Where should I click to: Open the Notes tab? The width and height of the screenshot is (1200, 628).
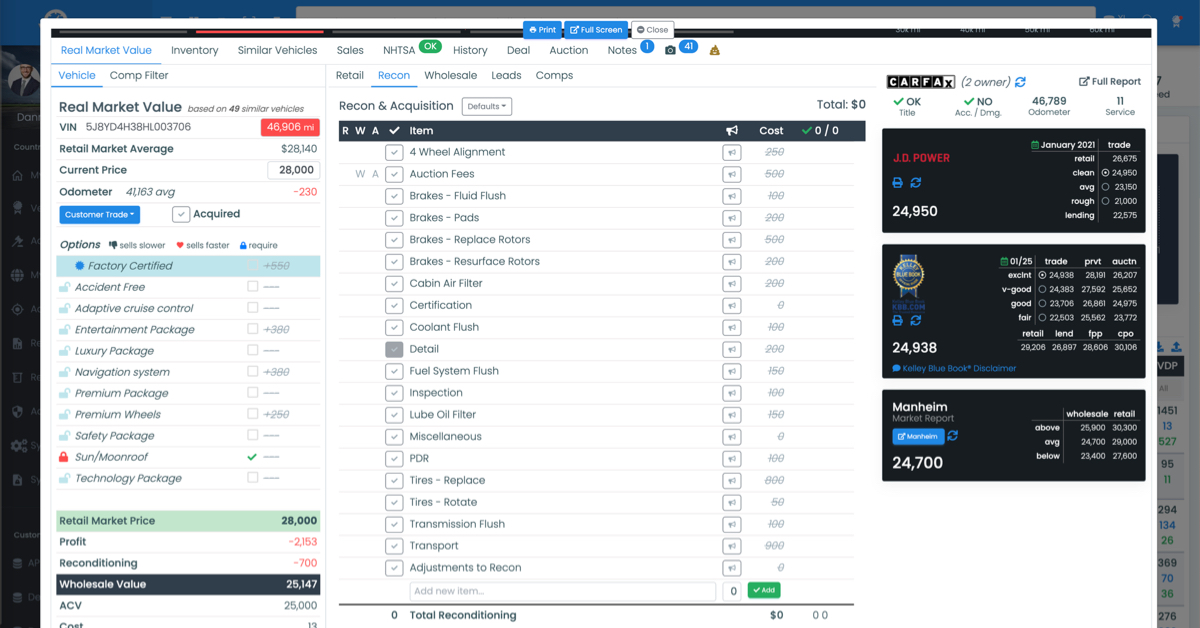click(x=622, y=50)
